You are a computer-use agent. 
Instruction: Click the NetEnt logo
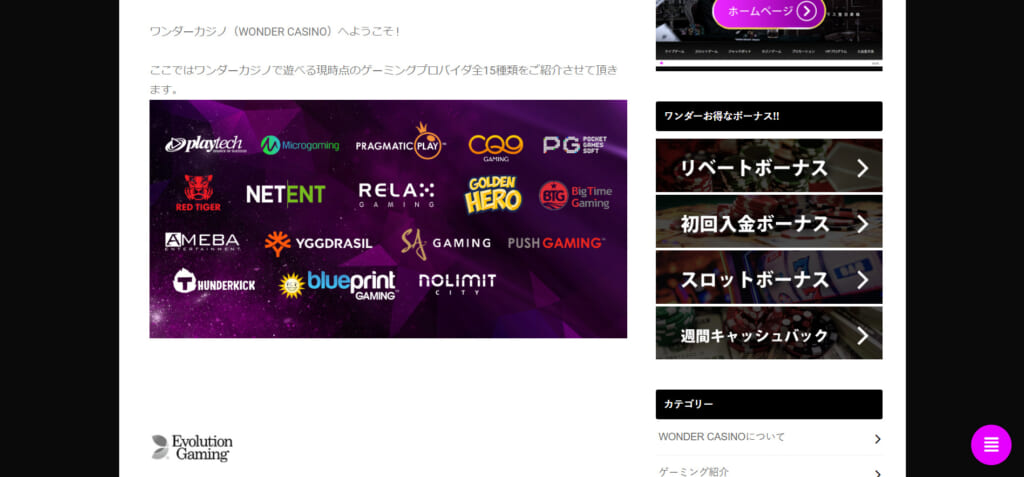[285, 194]
